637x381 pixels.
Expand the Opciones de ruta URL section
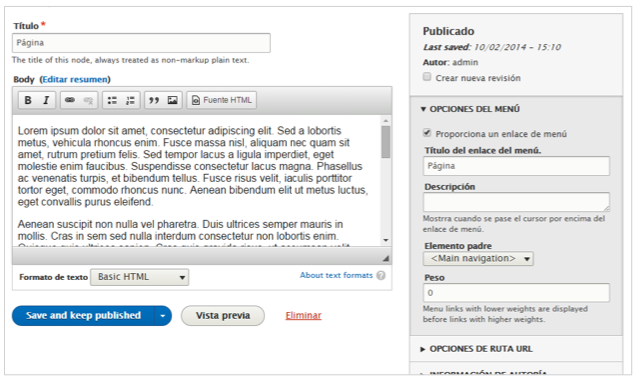477,349
